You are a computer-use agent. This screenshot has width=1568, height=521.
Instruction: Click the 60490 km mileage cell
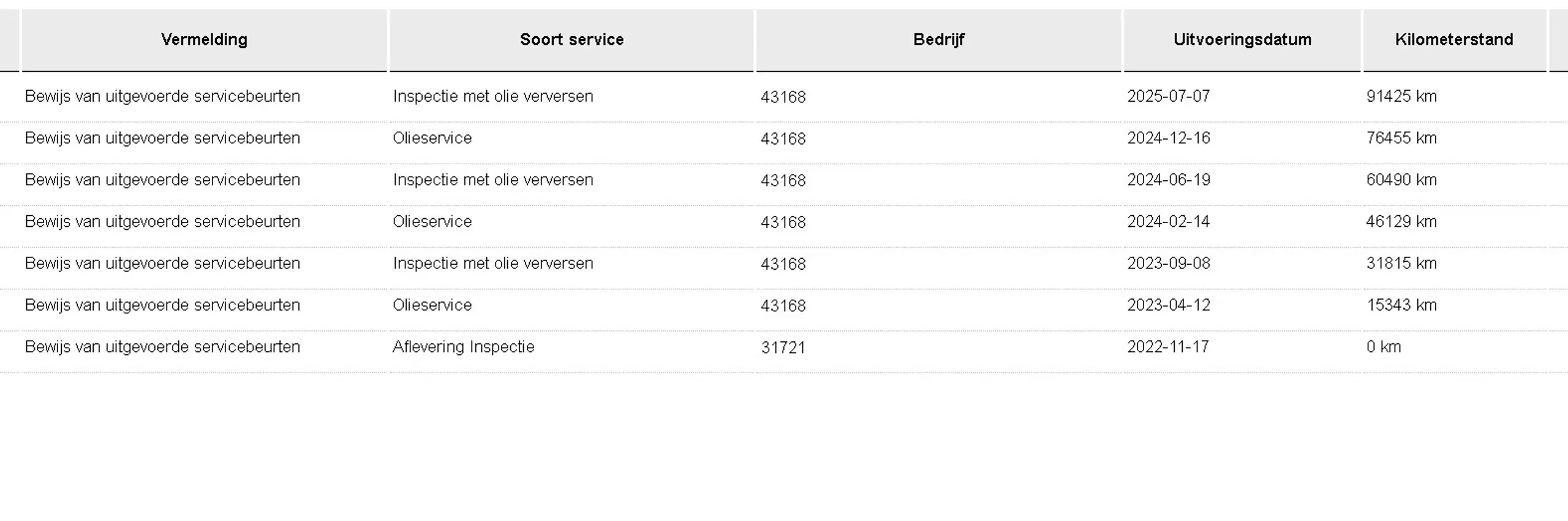(x=1401, y=180)
